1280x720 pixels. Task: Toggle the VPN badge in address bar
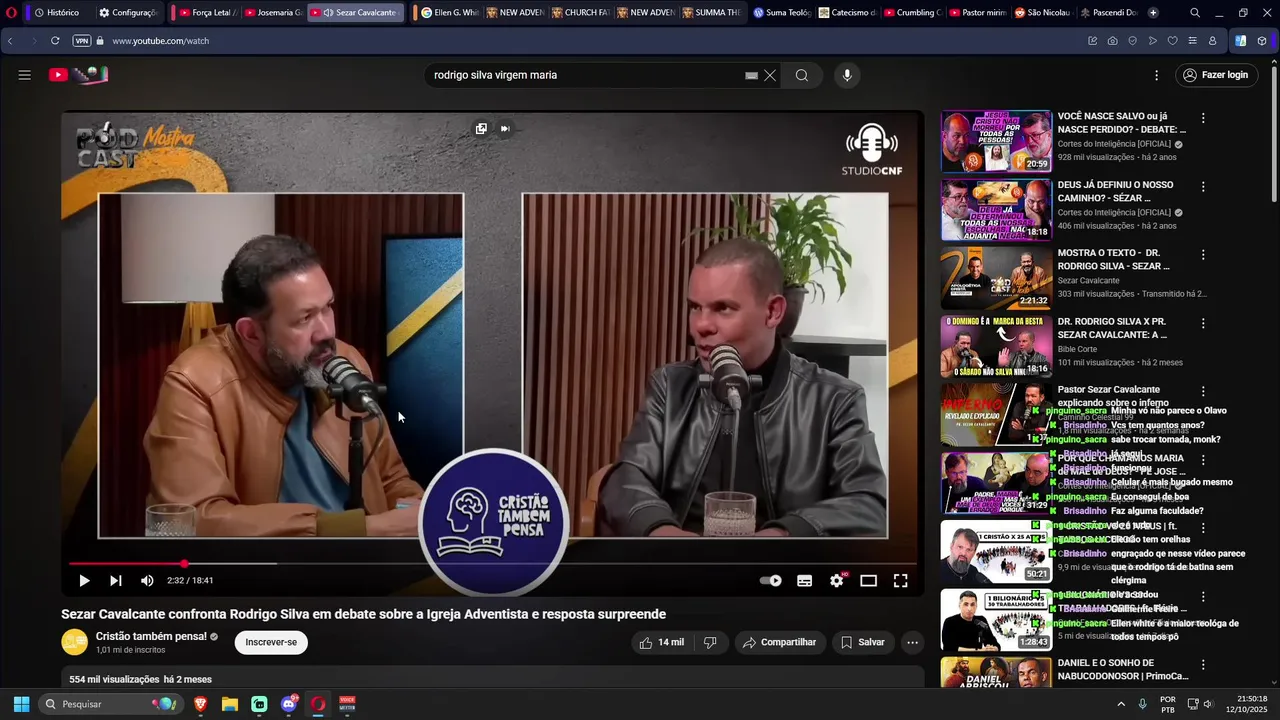pos(82,41)
